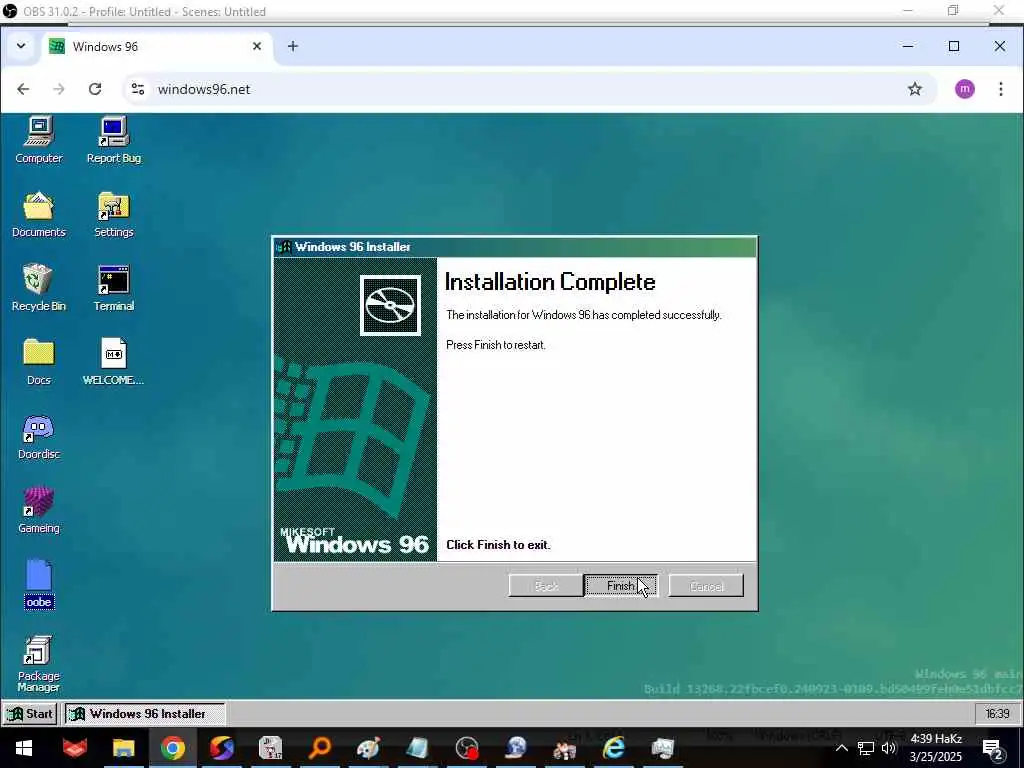The image size is (1024, 768).
Task: Bookmark this page with the star
Action: pos(914,89)
